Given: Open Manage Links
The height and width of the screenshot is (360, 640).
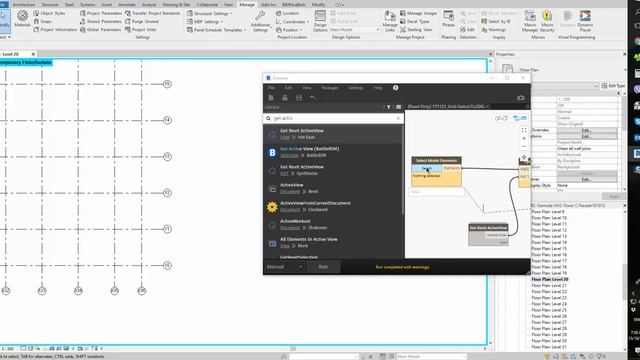Looking at the screenshot, I should coord(390,21).
